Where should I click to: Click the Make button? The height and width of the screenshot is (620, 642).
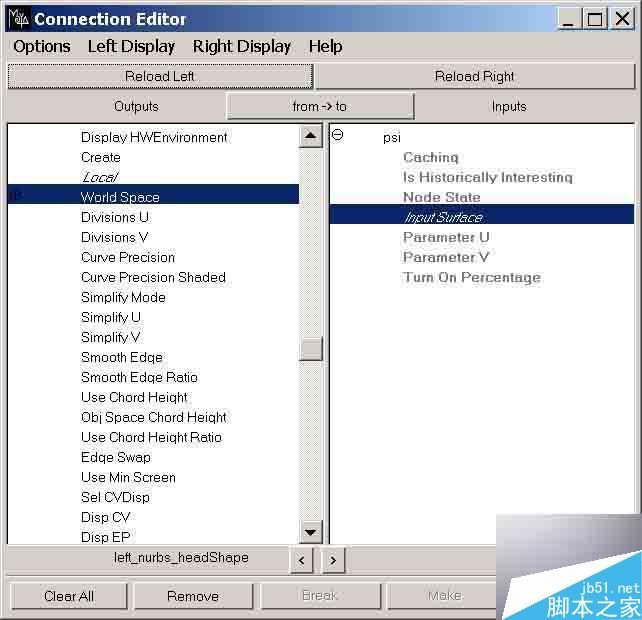click(445, 596)
